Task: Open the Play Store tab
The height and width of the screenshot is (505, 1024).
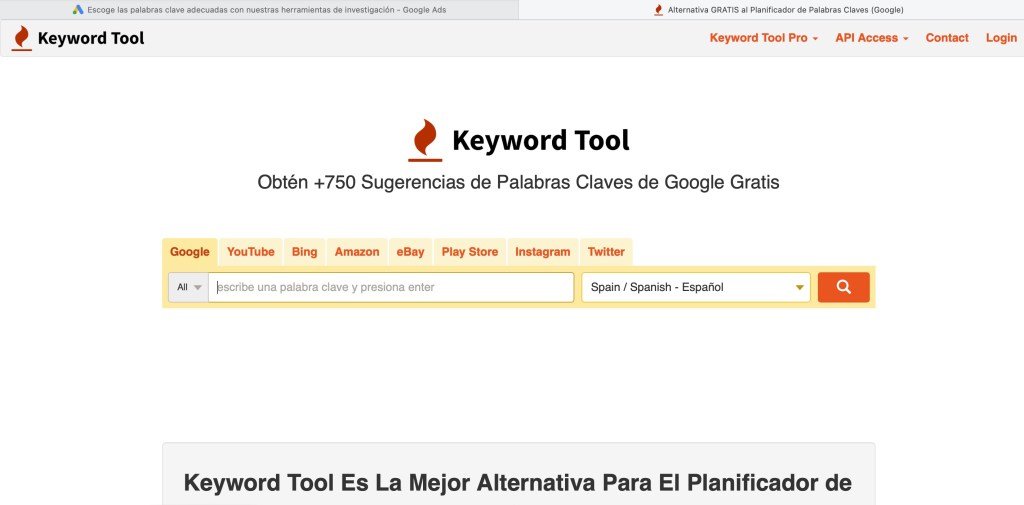Action: pos(469,252)
